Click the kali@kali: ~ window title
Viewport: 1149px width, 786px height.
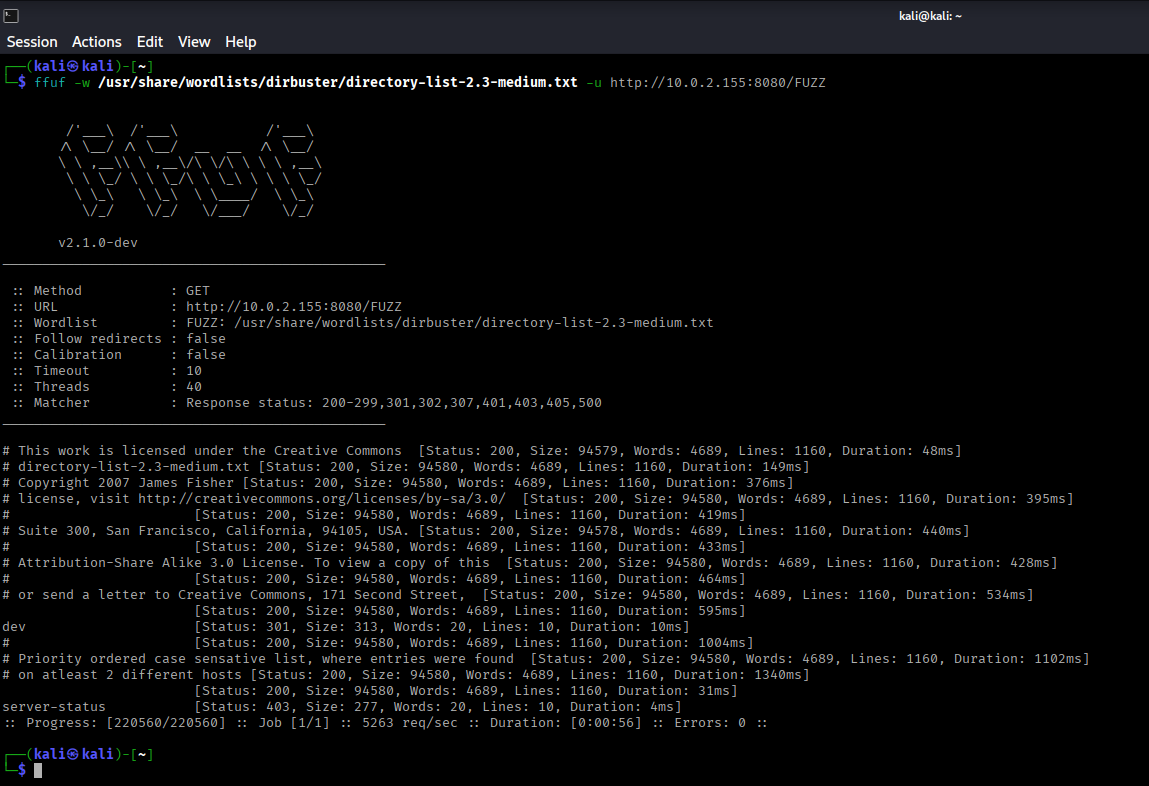[x=930, y=16]
